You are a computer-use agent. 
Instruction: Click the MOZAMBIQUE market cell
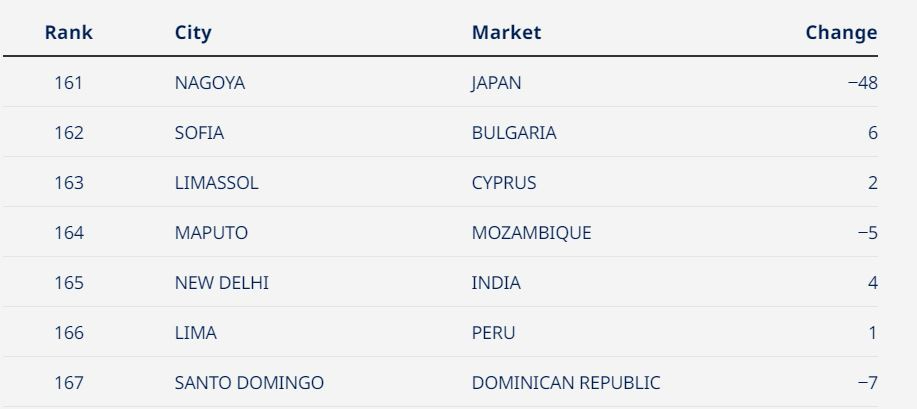532,233
